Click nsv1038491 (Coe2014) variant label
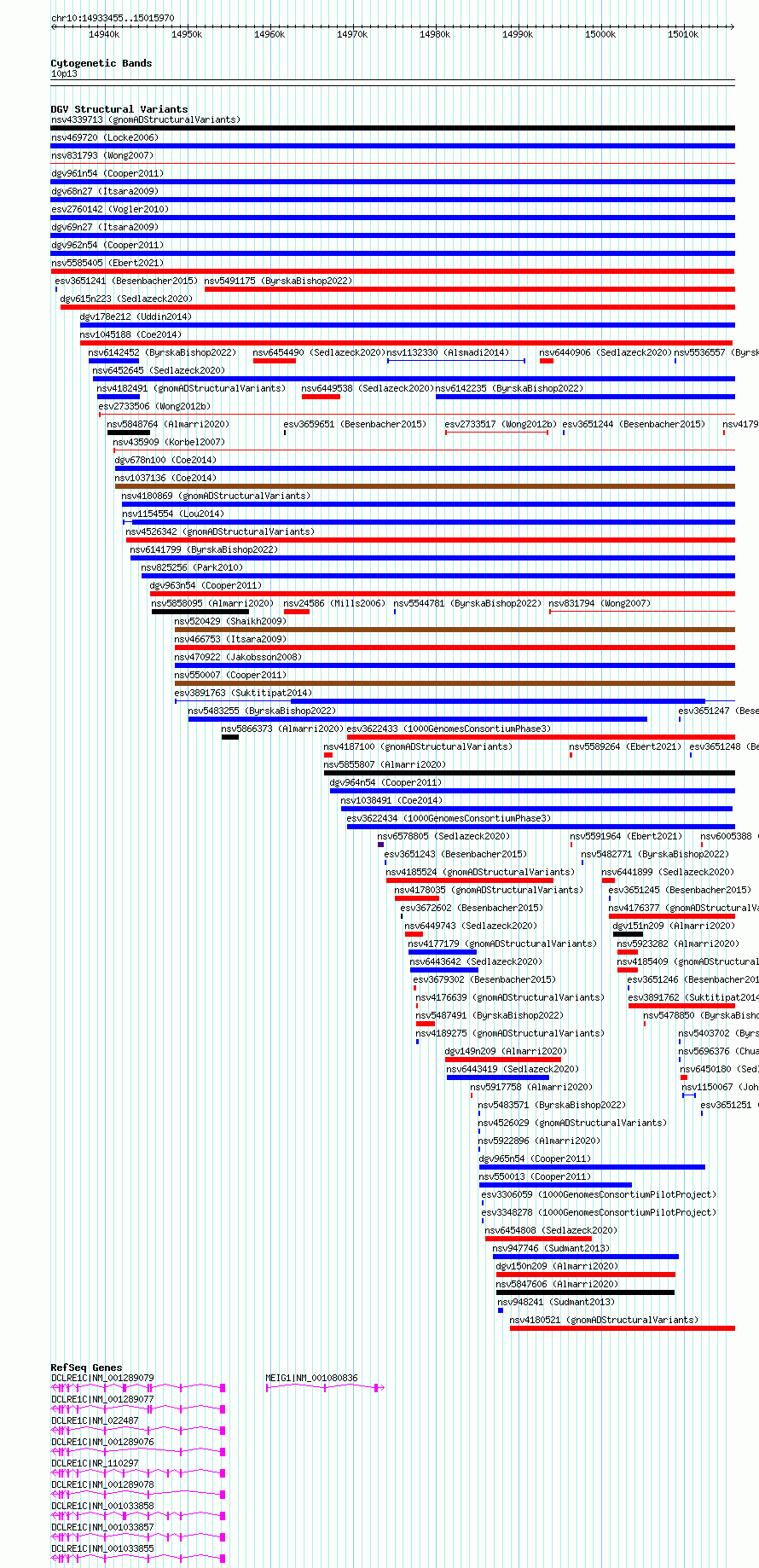Screen dimensions: 759x1568 (x=391, y=800)
